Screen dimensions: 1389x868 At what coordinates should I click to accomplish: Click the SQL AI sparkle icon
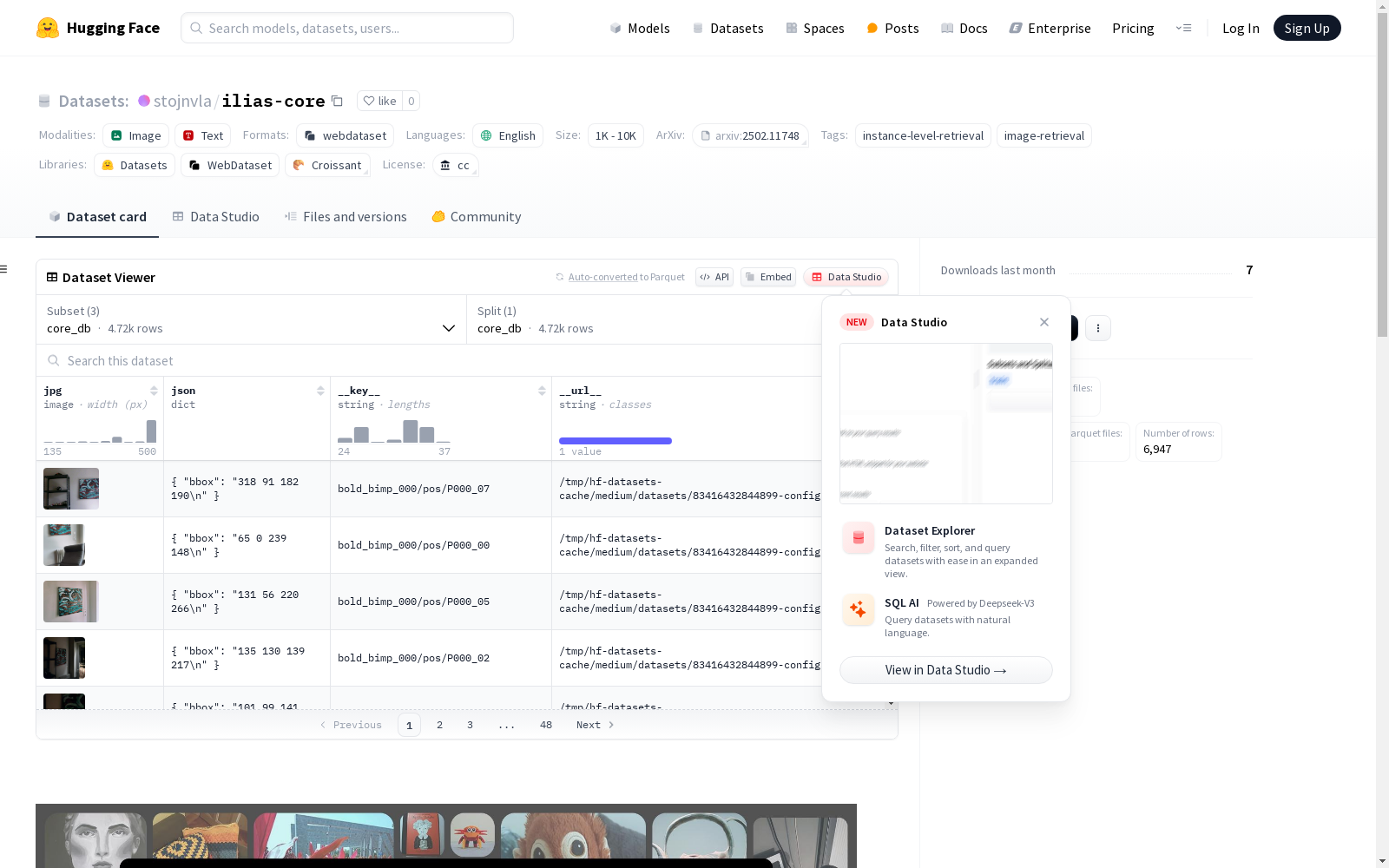[858, 610]
